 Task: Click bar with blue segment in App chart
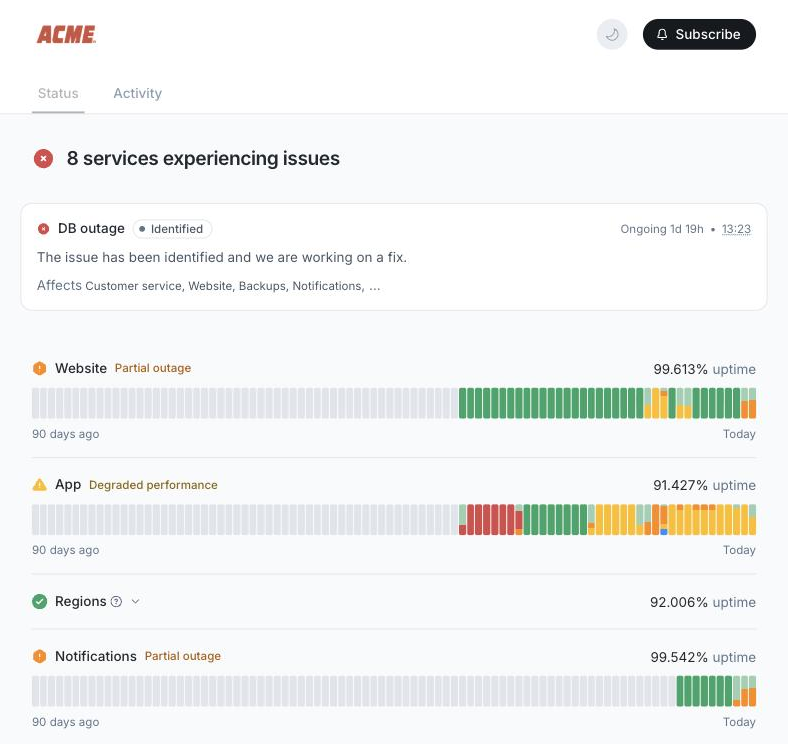point(663,520)
